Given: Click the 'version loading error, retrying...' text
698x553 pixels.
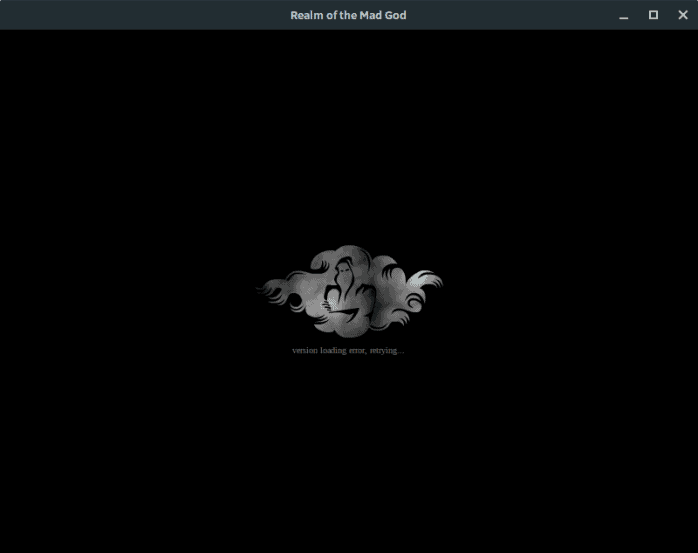Looking at the screenshot, I should (x=348, y=350).
